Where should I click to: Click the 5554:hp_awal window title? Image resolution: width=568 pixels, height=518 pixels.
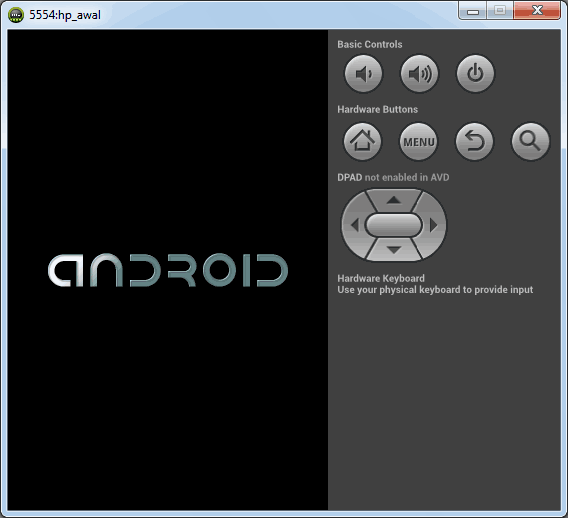65,15
